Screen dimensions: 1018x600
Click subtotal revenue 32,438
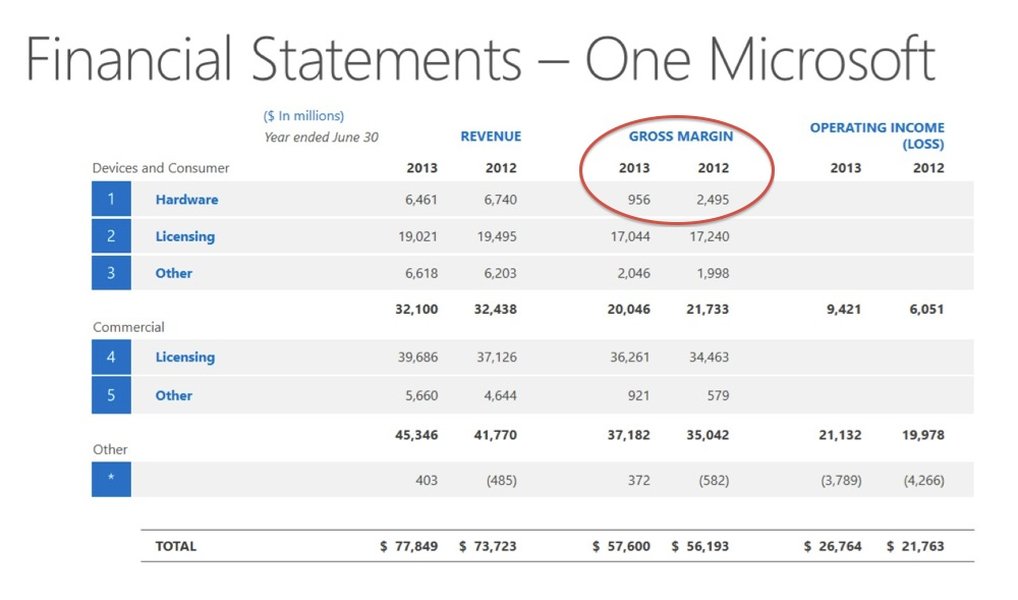pyautogui.click(x=495, y=309)
